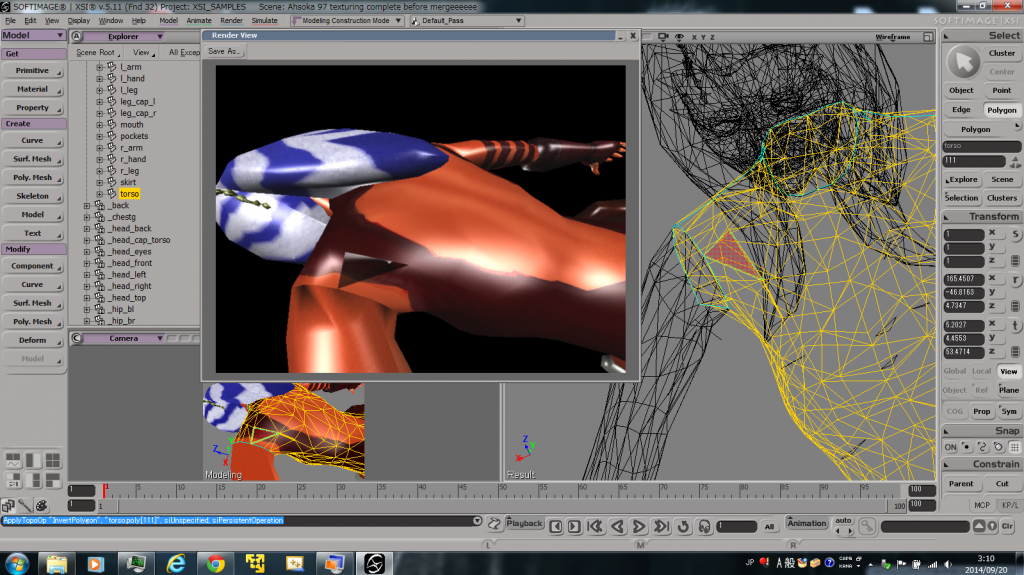The width and height of the screenshot is (1024, 575).
Task: Open command history dropdown arrow
Action: pyautogui.click(x=477, y=521)
